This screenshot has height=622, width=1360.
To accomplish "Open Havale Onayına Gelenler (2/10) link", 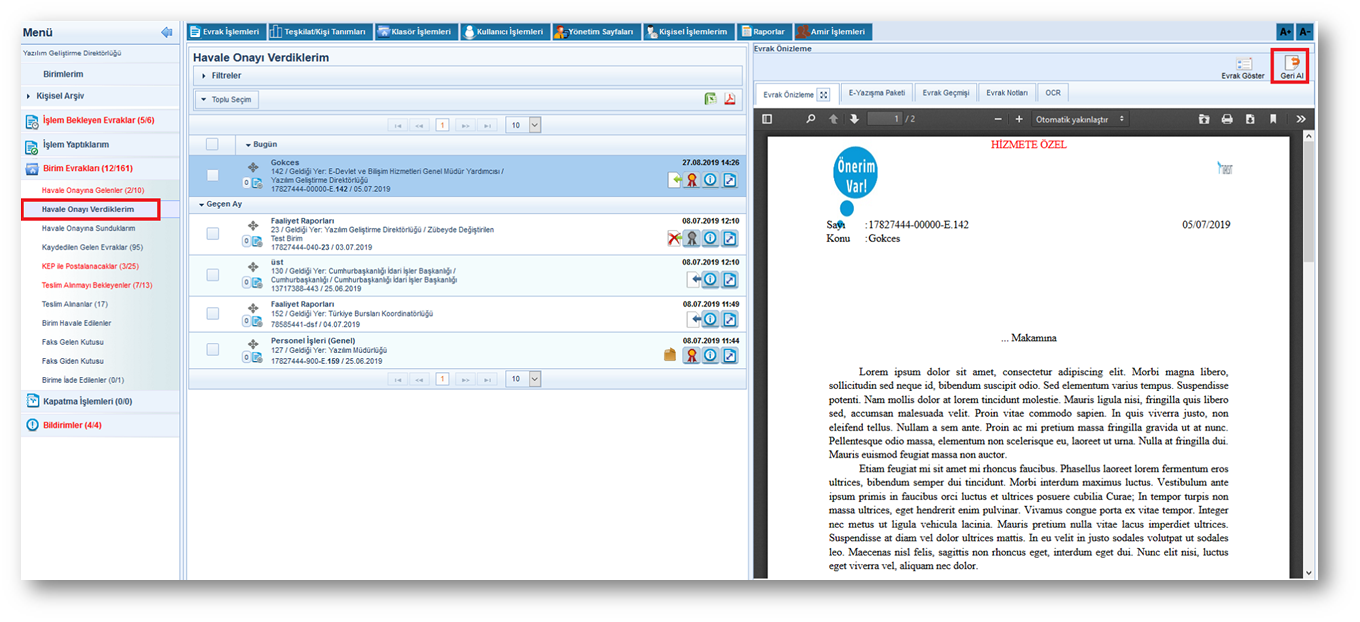I will click(x=92, y=190).
